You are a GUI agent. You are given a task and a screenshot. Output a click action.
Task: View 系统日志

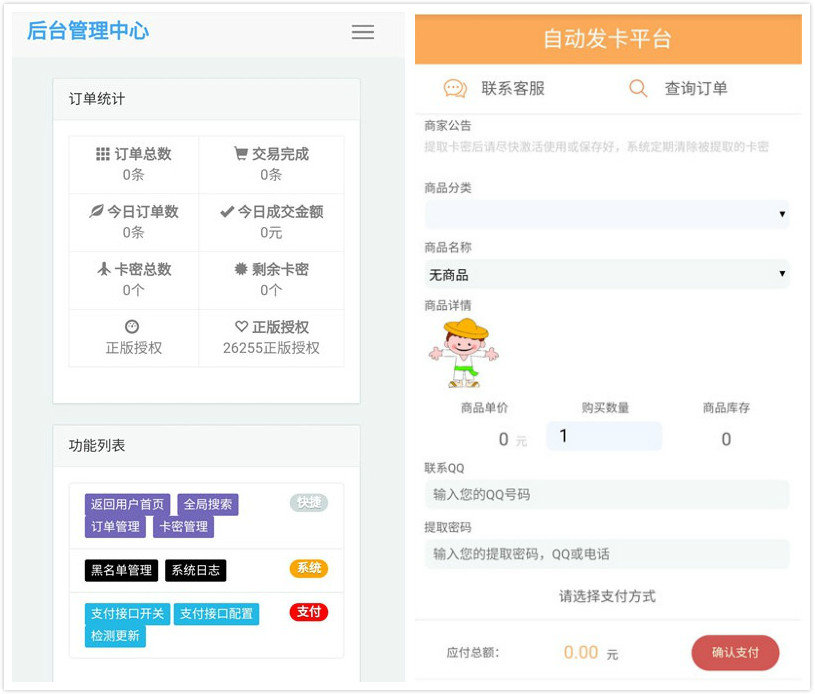[x=195, y=570]
